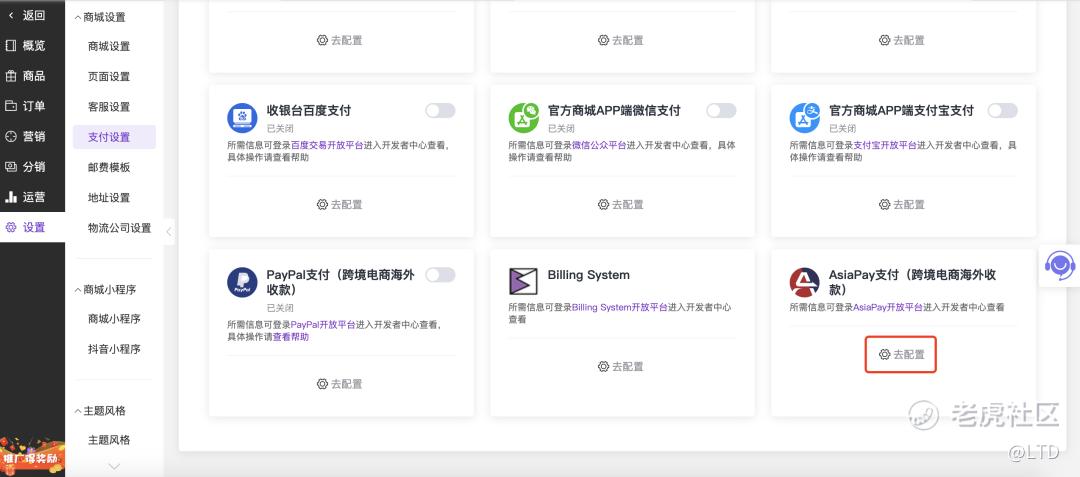Click the Billing System logo

pos(523,282)
